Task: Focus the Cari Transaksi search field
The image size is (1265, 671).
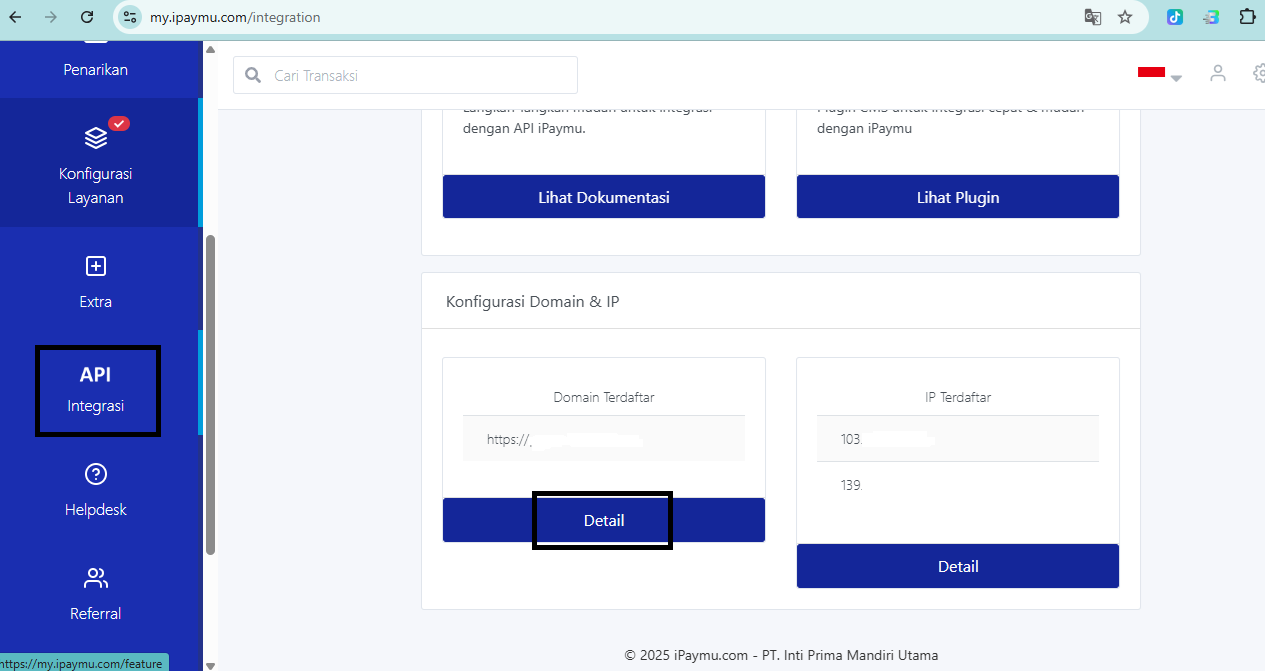Action: 405,75
